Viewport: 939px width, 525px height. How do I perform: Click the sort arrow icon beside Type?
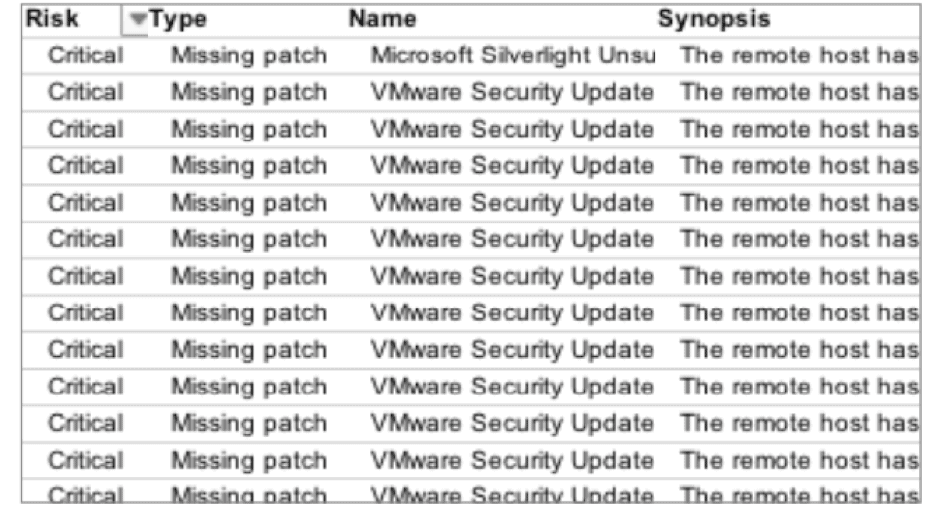point(138,19)
